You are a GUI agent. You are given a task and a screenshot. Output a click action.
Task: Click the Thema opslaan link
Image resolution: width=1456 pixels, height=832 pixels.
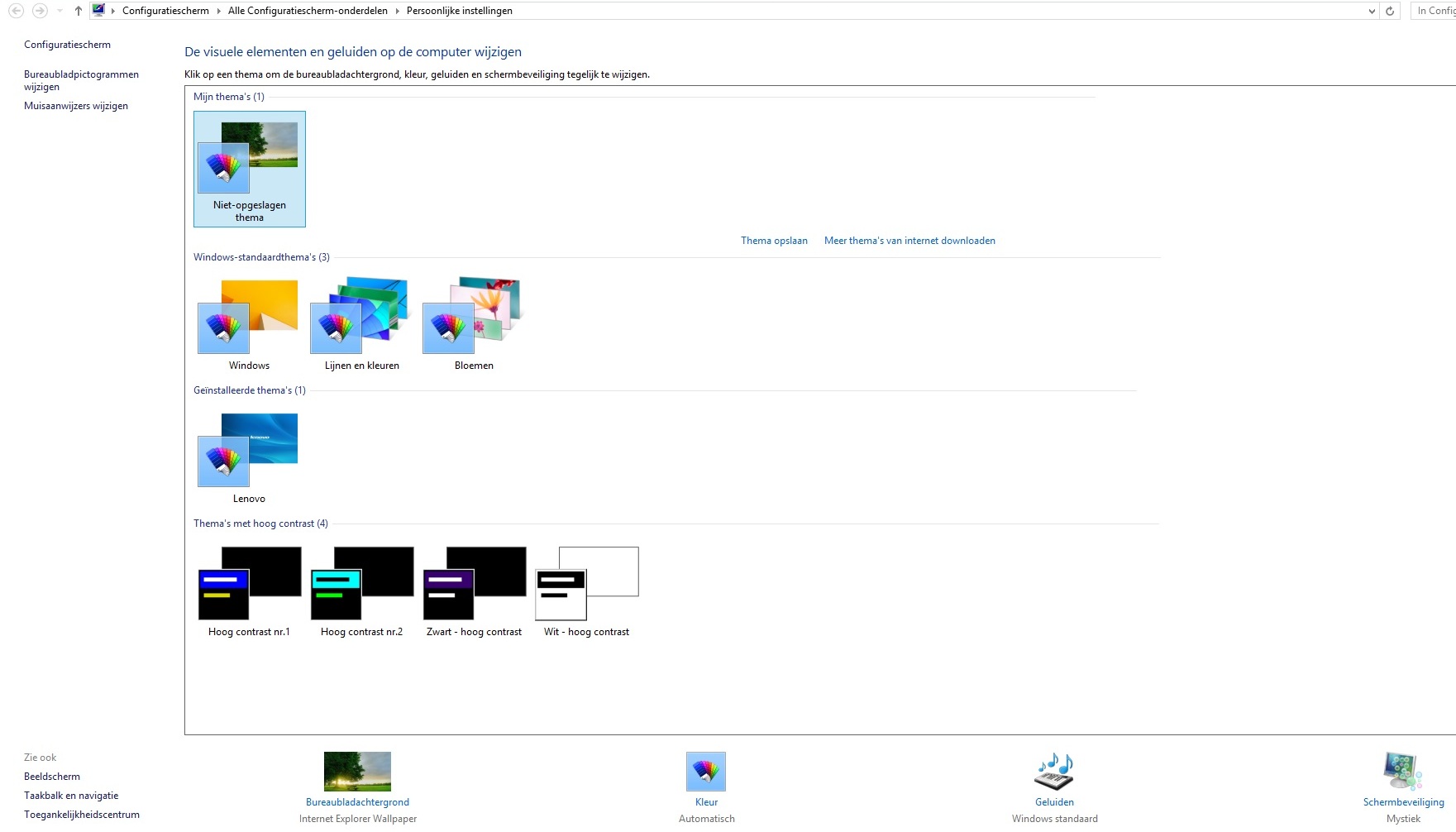[774, 241]
